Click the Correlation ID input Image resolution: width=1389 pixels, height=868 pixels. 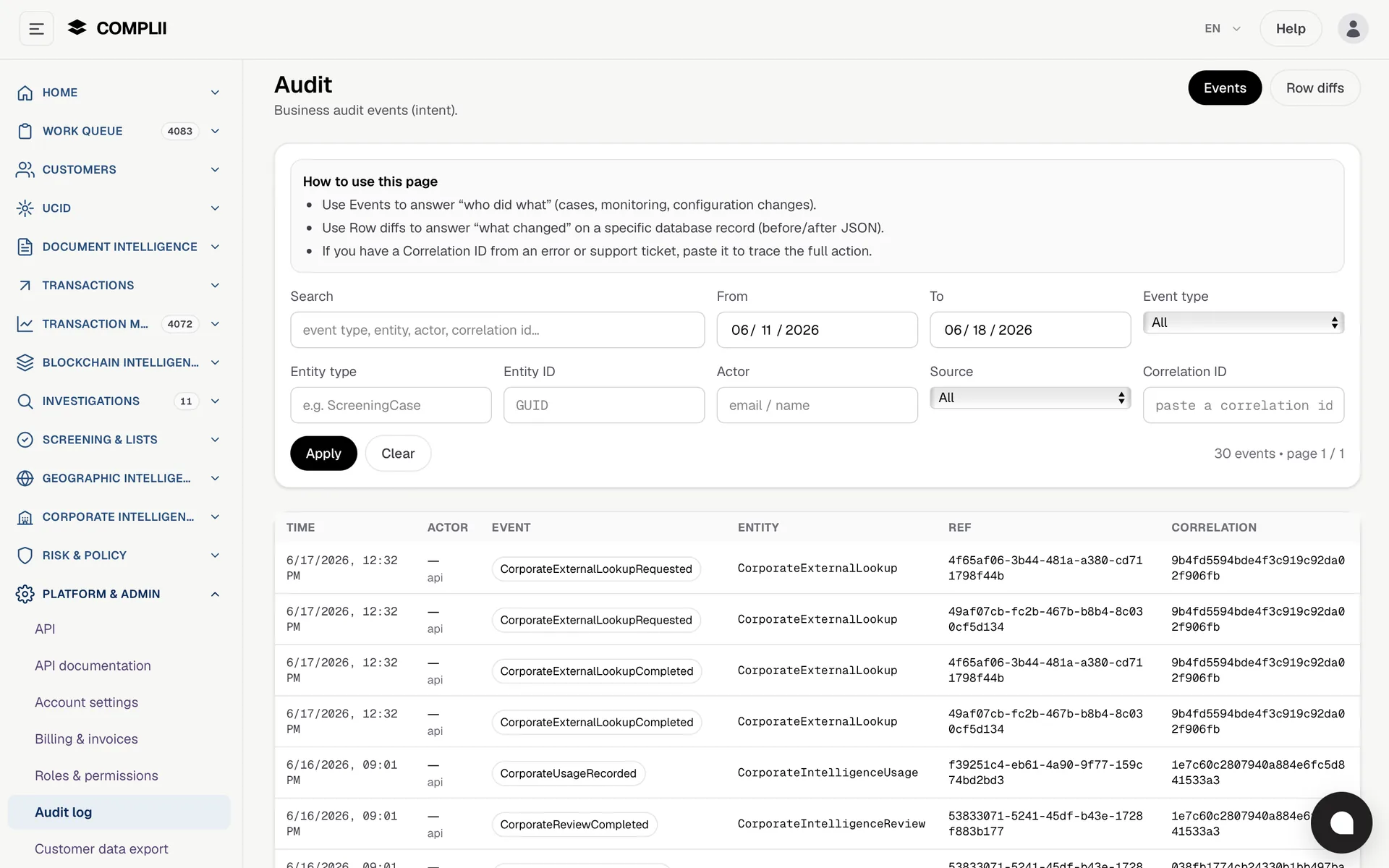pyautogui.click(x=1243, y=405)
